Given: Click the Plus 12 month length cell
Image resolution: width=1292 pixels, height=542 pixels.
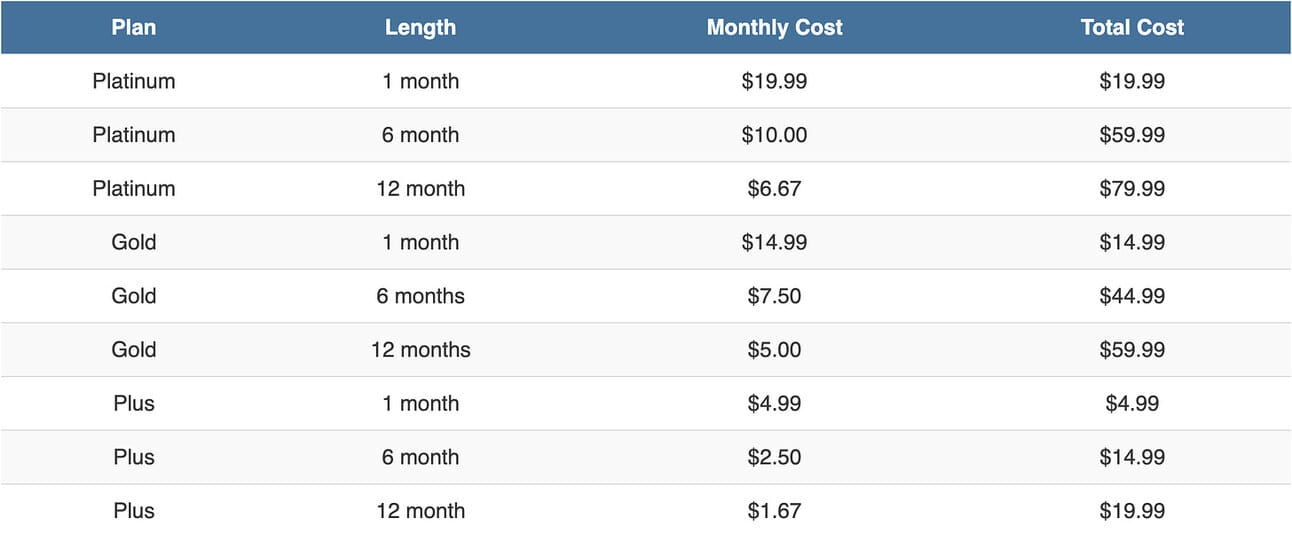Looking at the screenshot, I should 420,511.
